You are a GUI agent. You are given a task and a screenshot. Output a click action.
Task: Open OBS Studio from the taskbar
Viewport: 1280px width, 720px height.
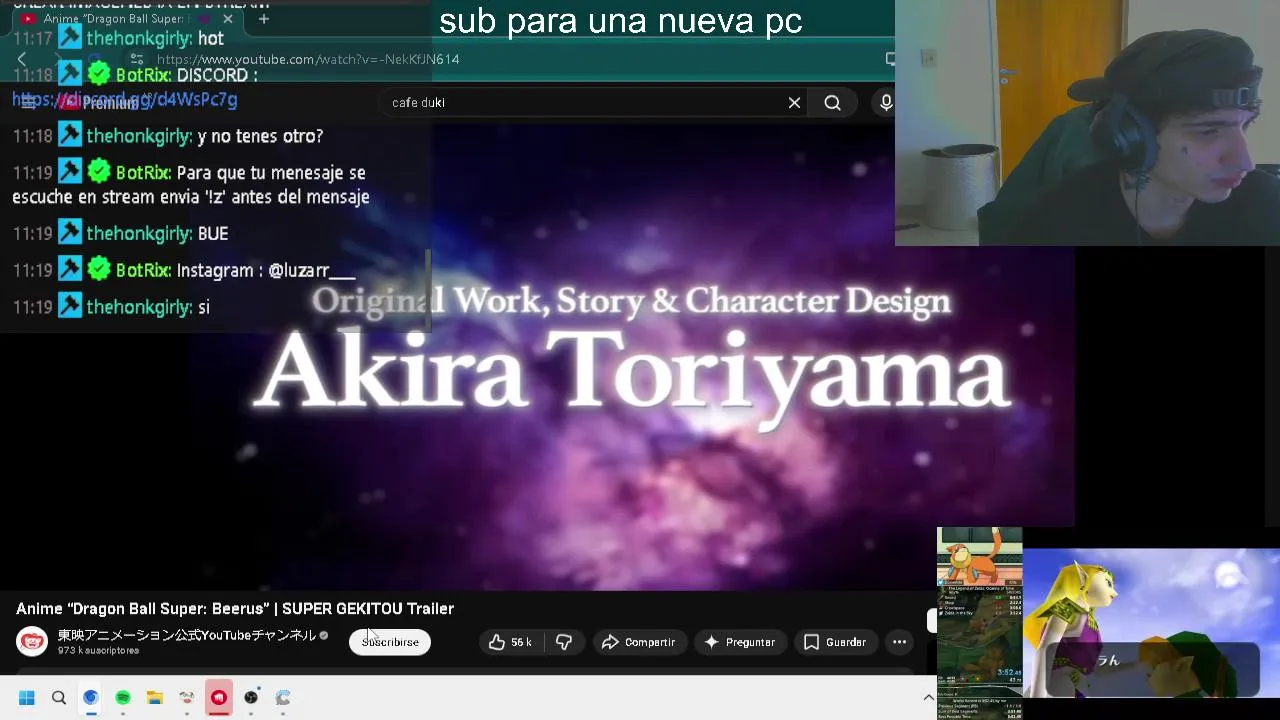tap(251, 698)
